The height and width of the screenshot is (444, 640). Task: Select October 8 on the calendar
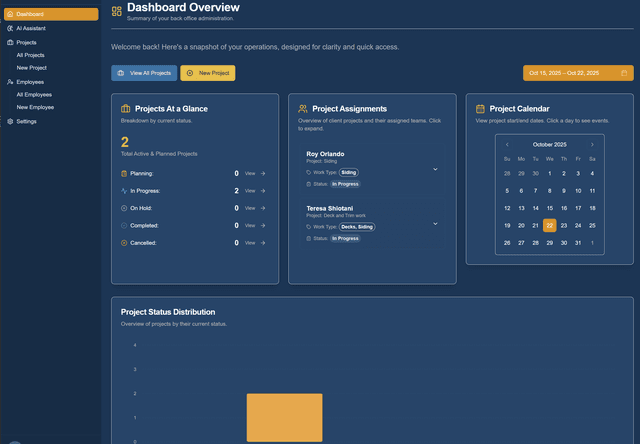pos(550,191)
